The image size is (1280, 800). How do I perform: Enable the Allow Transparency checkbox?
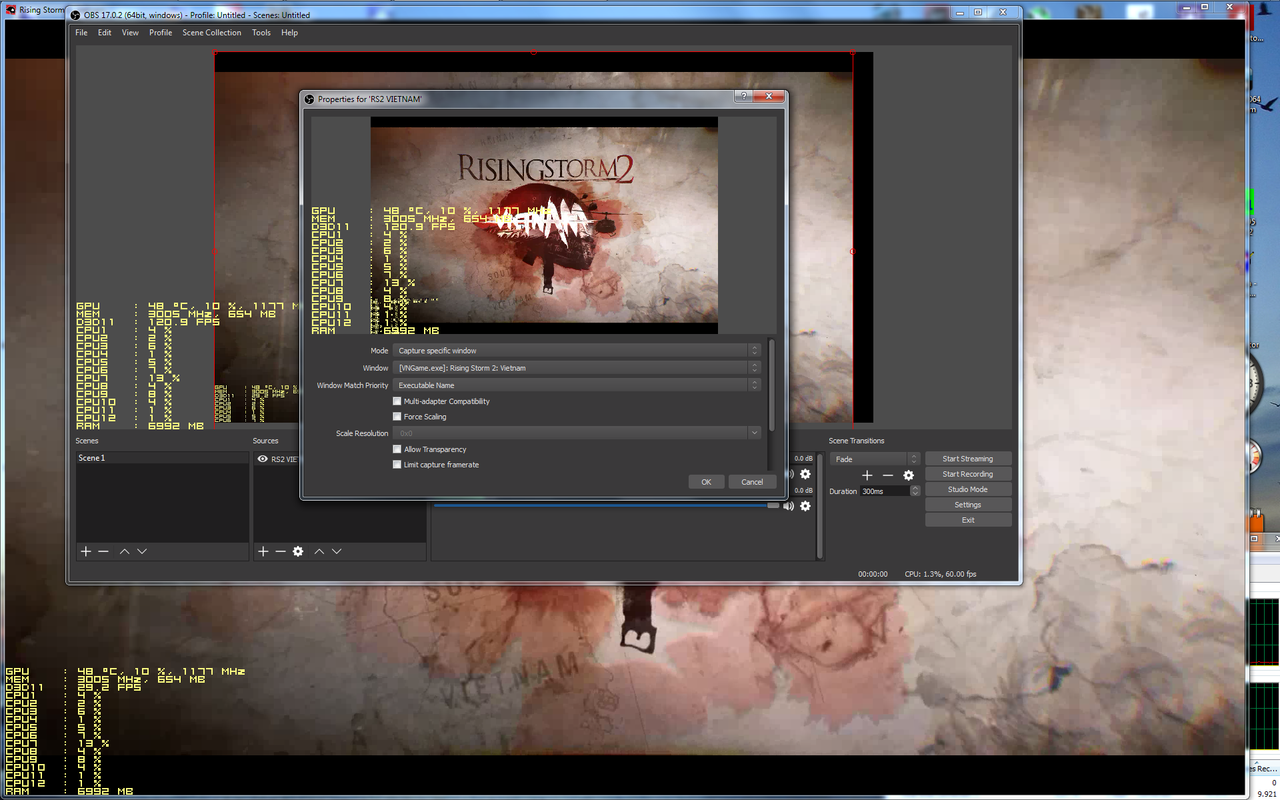click(397, 449)
